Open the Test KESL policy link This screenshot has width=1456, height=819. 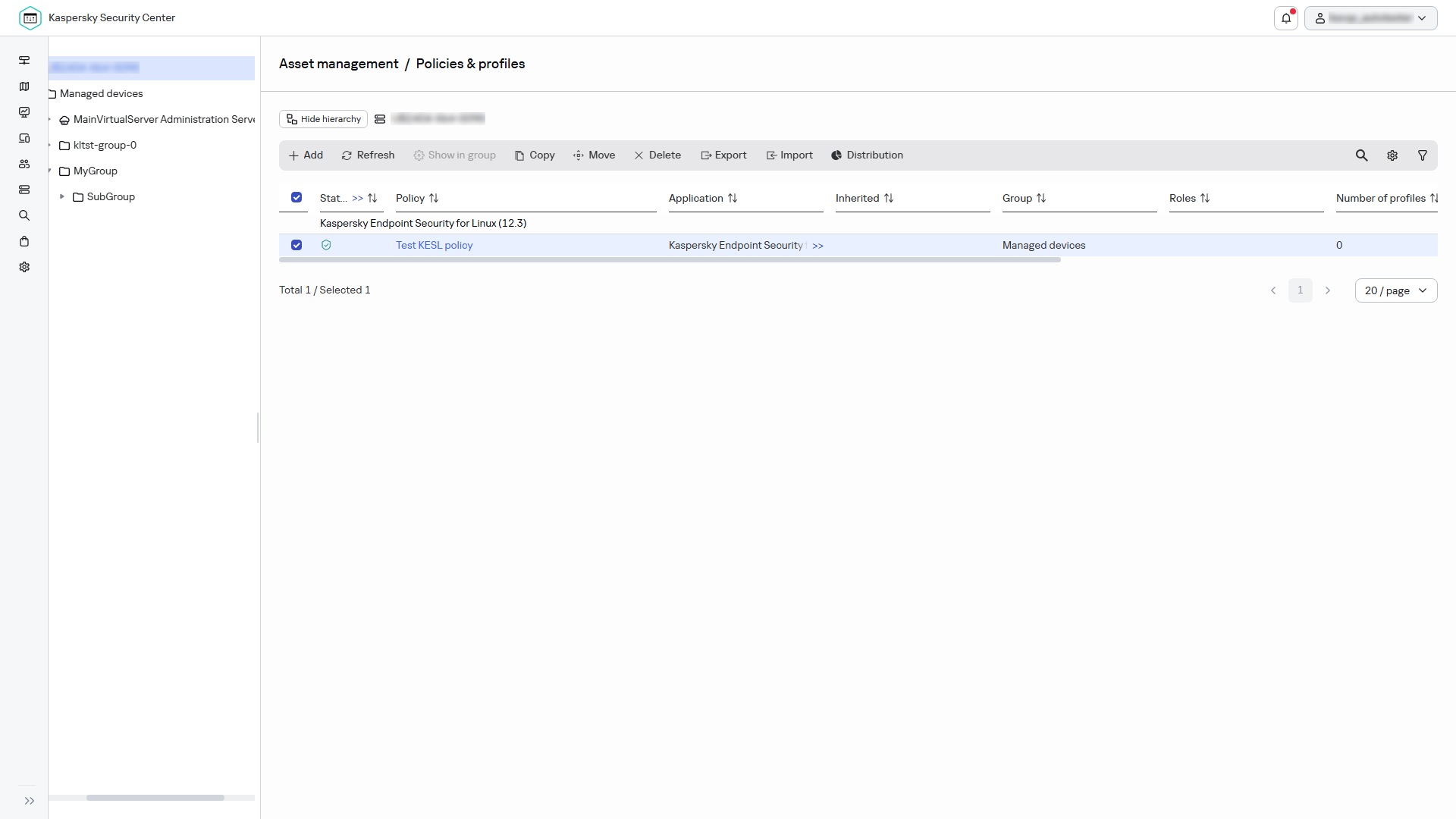[434, 246]
